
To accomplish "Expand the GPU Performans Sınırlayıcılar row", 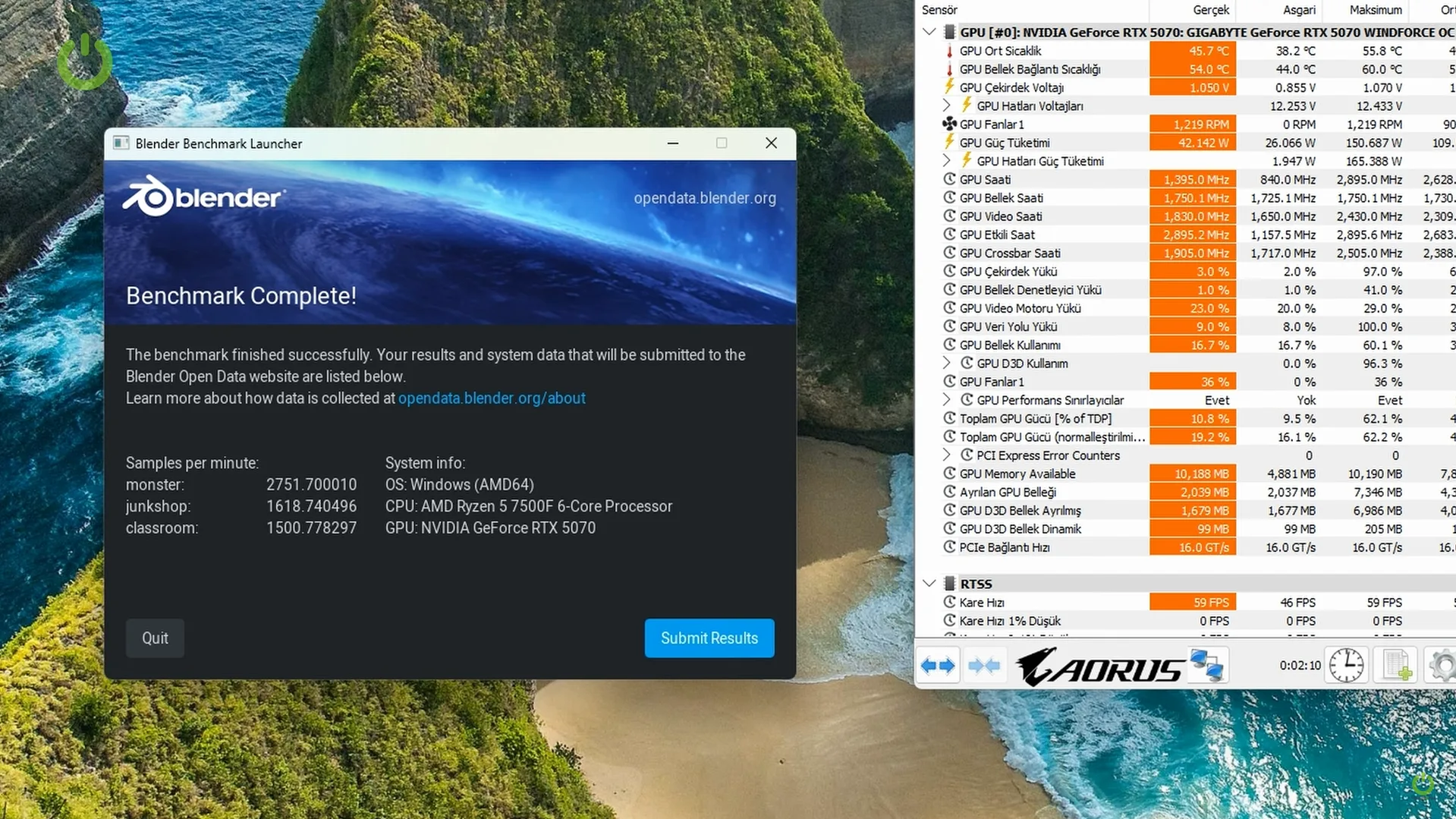I will click(946, 400).
